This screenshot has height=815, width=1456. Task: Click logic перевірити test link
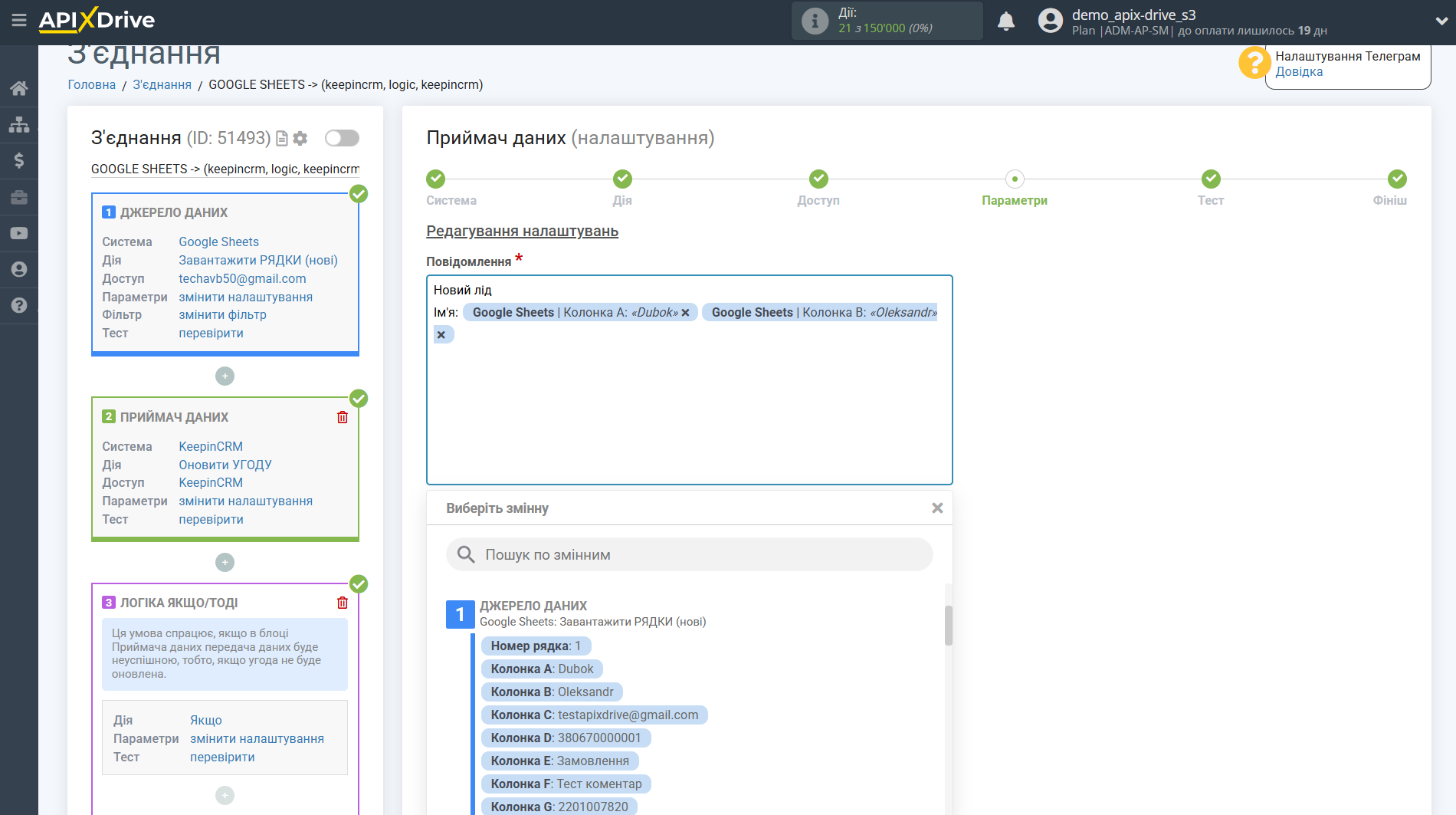[x=222, y=757]
